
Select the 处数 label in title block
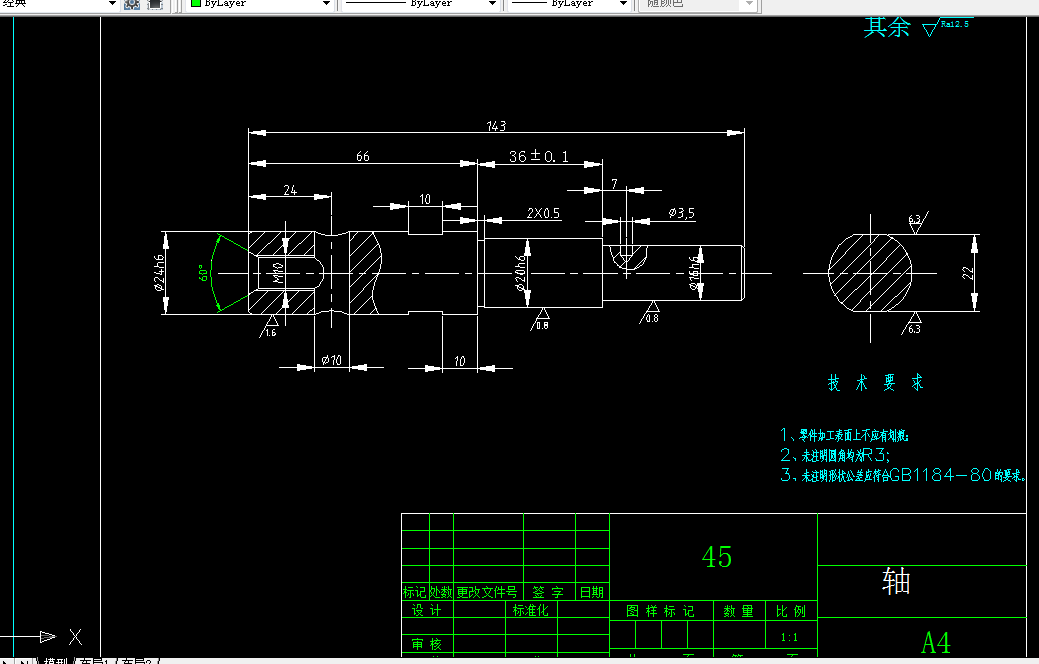point(441,592)
